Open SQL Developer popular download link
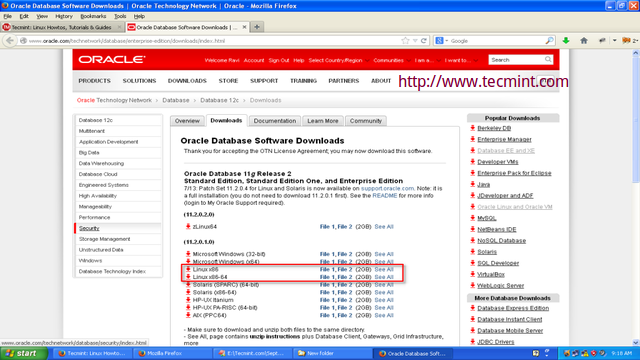Image resolution: width=640 pixels, height=360 pixels. [x=498, y=263]
